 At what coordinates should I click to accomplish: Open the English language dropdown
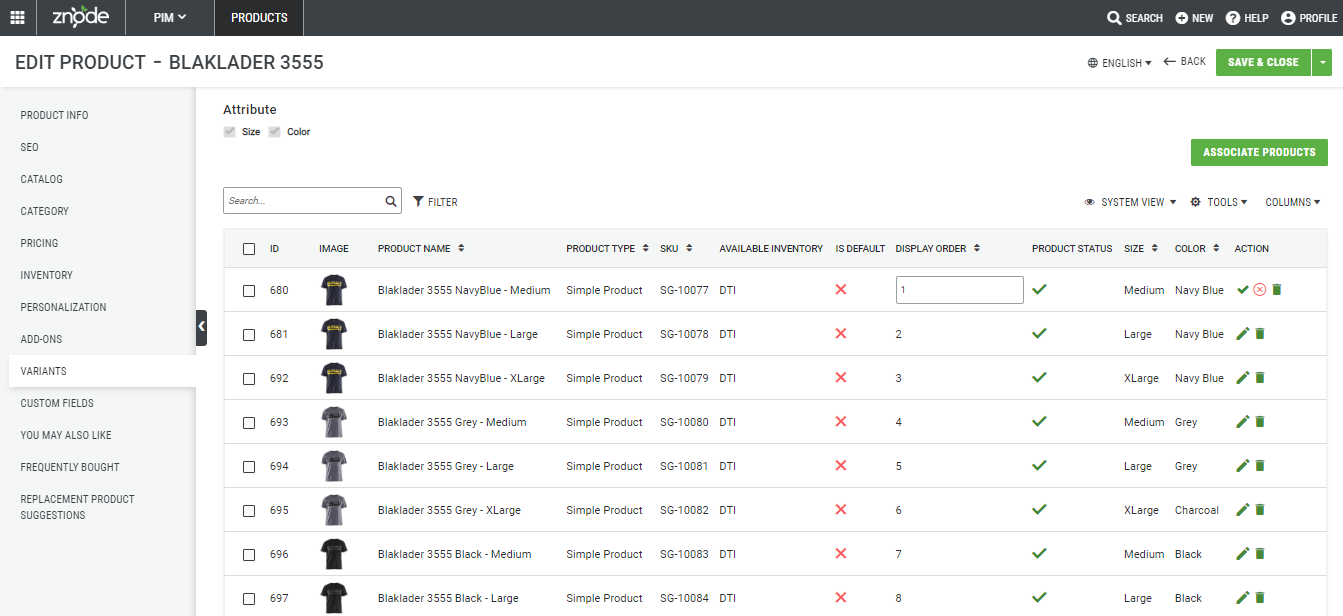click(x=1119, y=63)
